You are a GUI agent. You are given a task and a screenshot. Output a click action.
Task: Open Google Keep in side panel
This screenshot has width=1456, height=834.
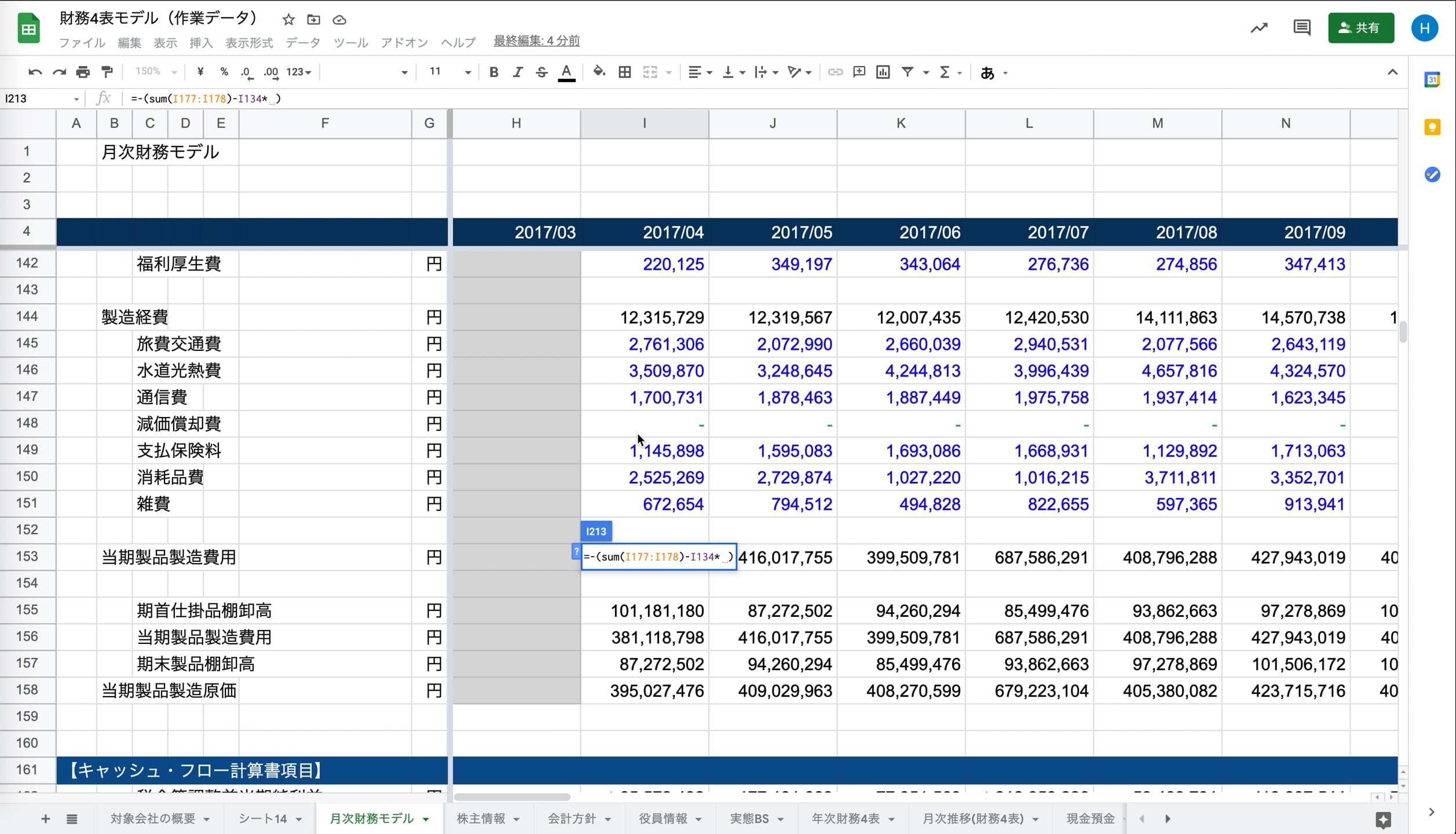1432,127
